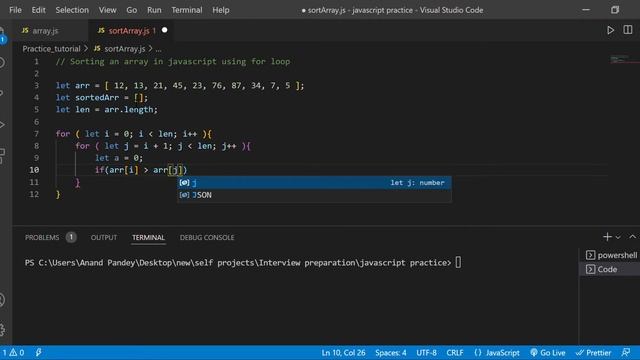Image resolution: width=640 pixels, height=360 pixels.
Task: Maximize the panel with the up chevron
Action: (633, 237)
